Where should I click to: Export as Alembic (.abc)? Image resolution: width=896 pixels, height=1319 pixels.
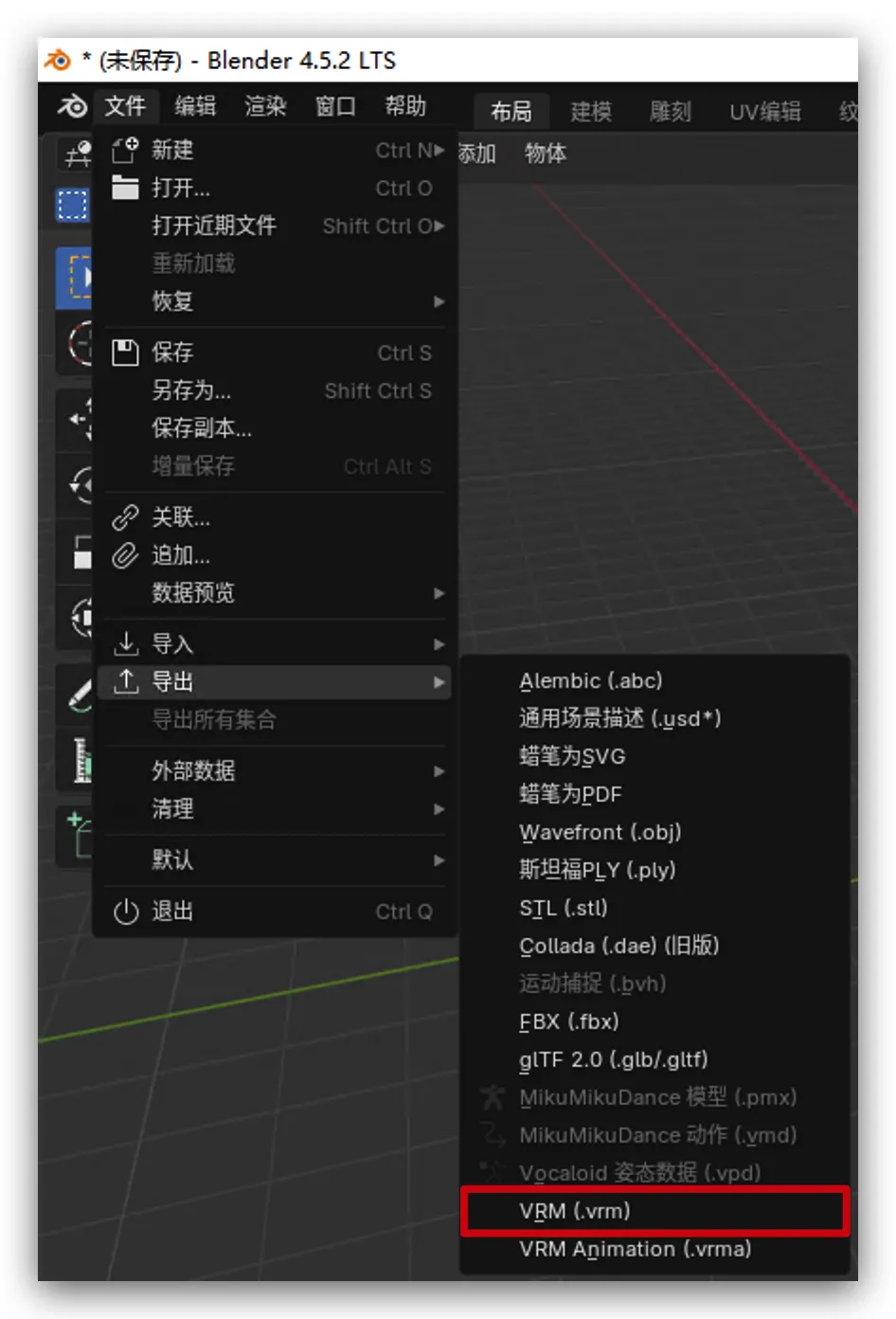pyautogui.click(x=654, y=681)
